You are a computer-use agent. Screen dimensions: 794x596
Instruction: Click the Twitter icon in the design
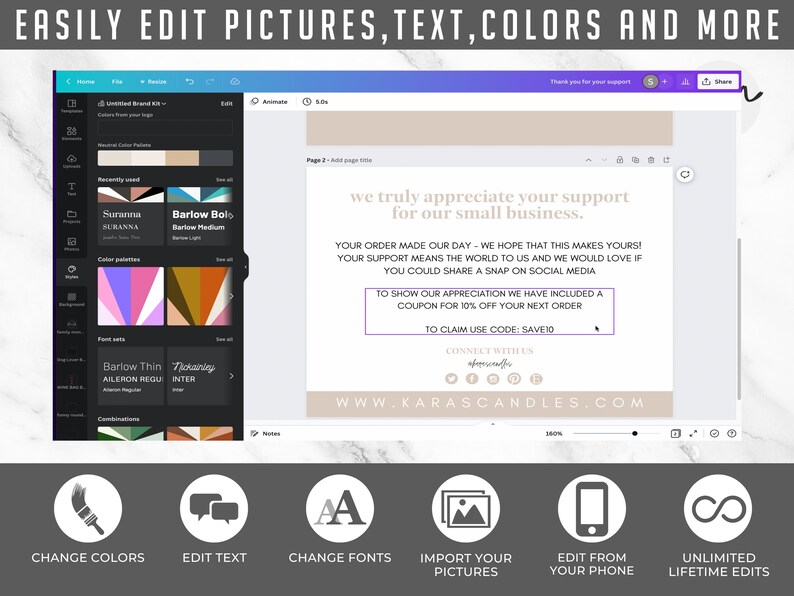pos(451,379)
